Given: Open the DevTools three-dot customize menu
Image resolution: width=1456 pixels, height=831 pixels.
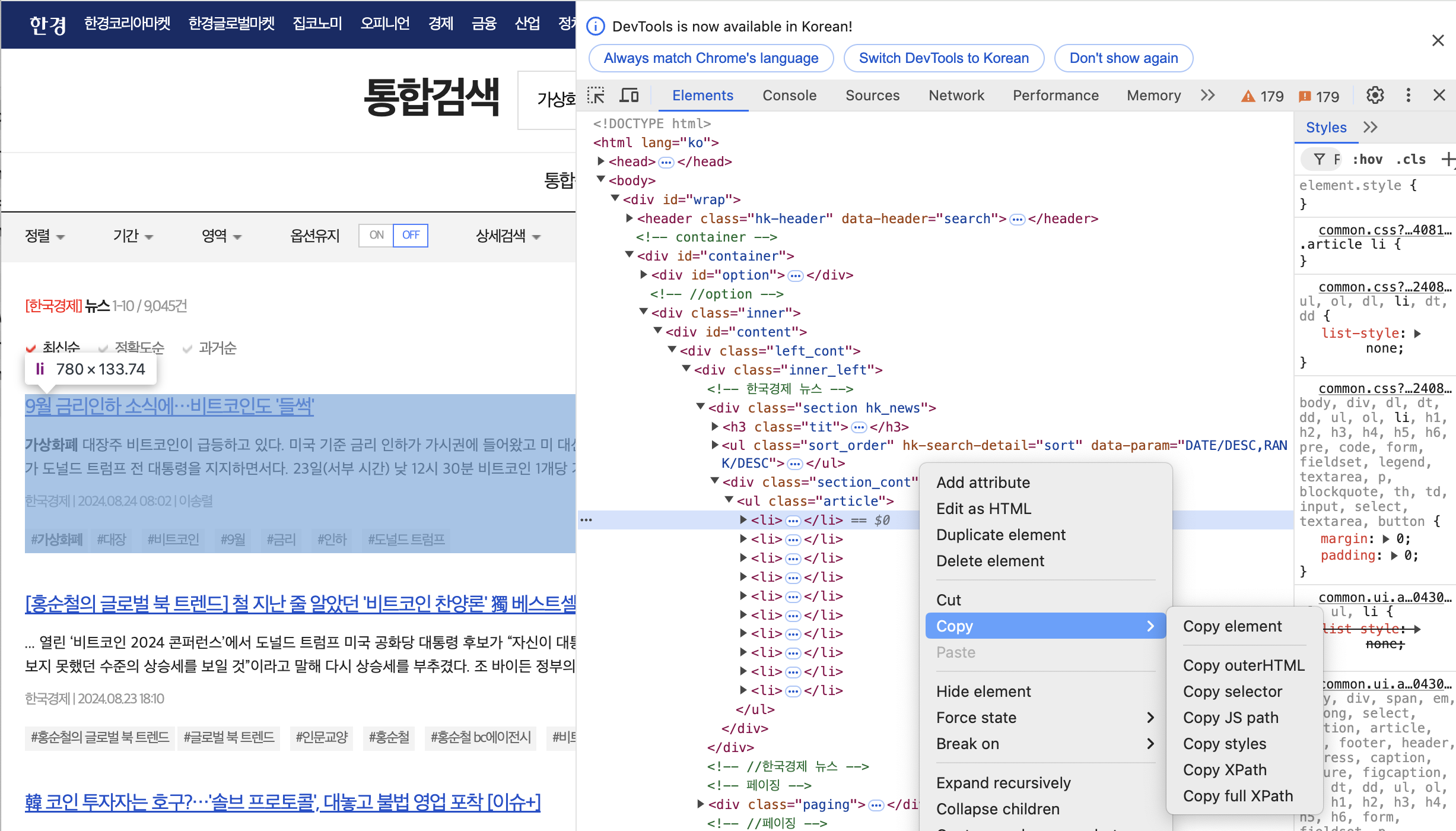Looking at the screenshot, I should 1408,96.
